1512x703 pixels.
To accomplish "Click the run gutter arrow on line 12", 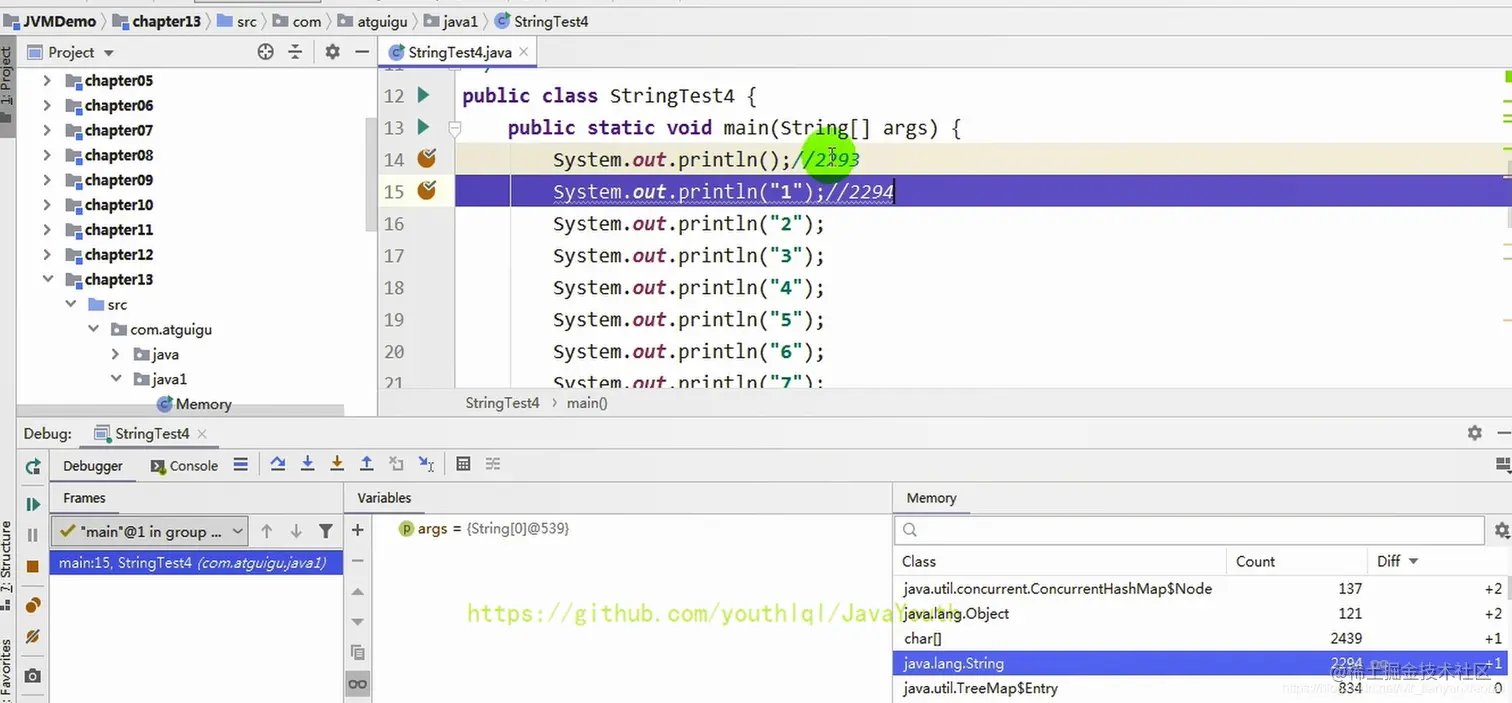I will (423, 95).
